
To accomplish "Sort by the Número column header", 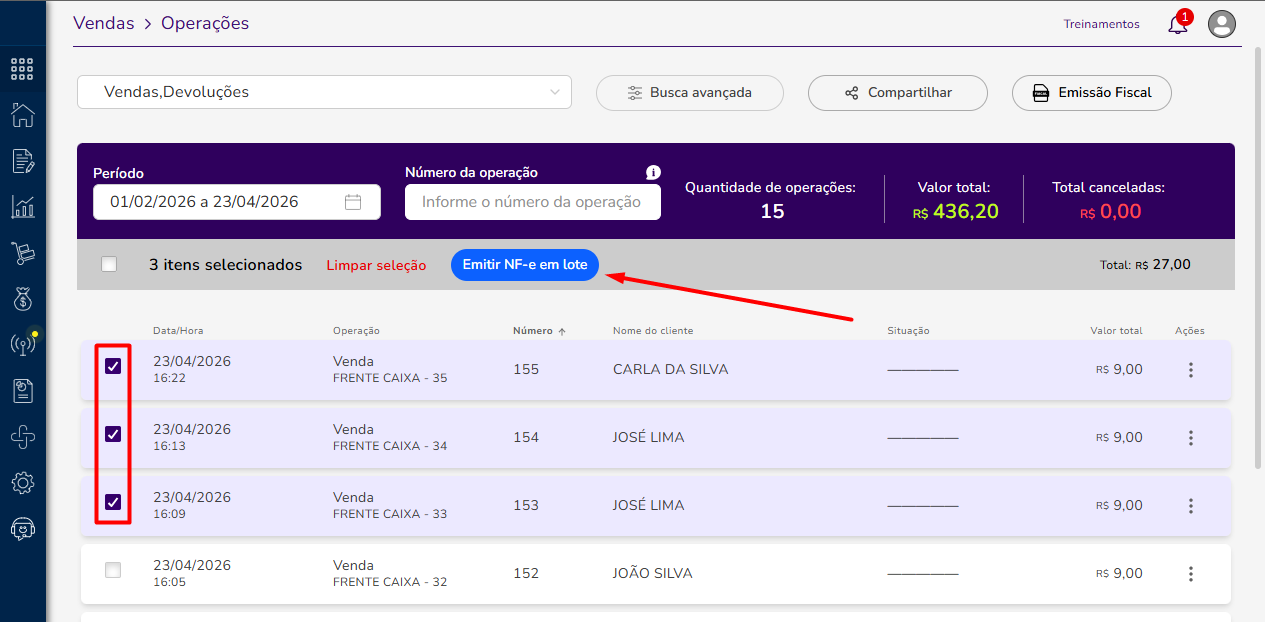I will point(532,331).
